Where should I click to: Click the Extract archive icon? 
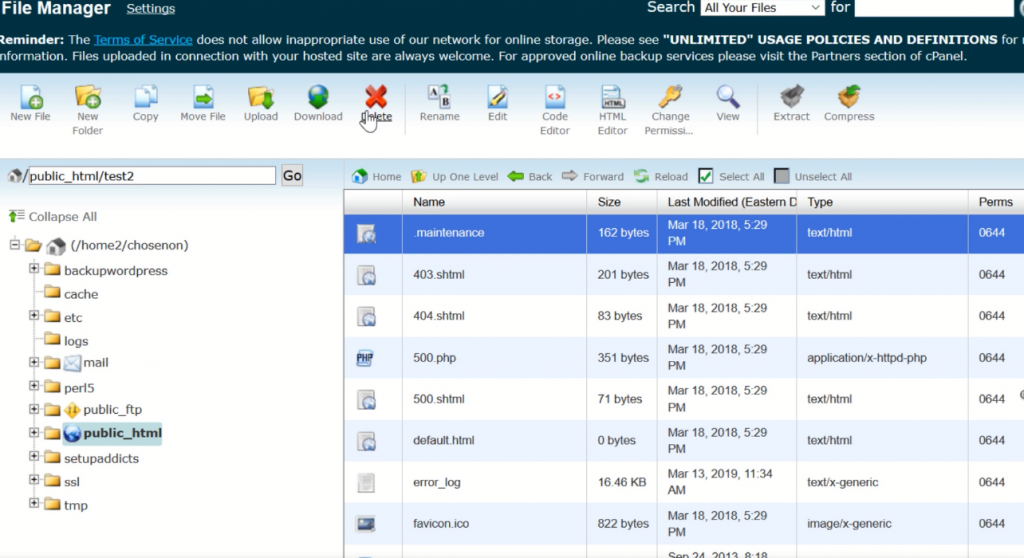coord(792,97)
